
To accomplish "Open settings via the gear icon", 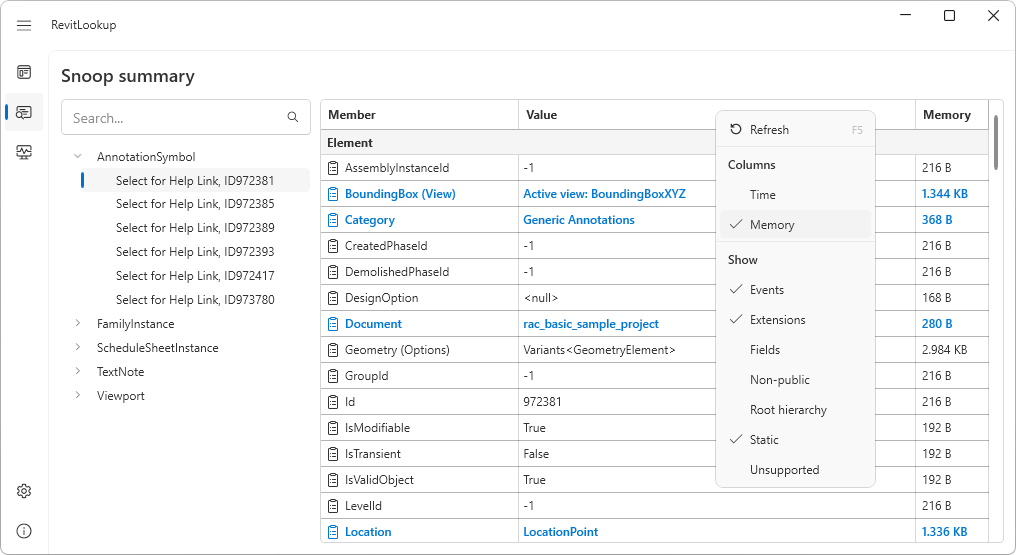I will pyautogui.click(x=24, y=491).
